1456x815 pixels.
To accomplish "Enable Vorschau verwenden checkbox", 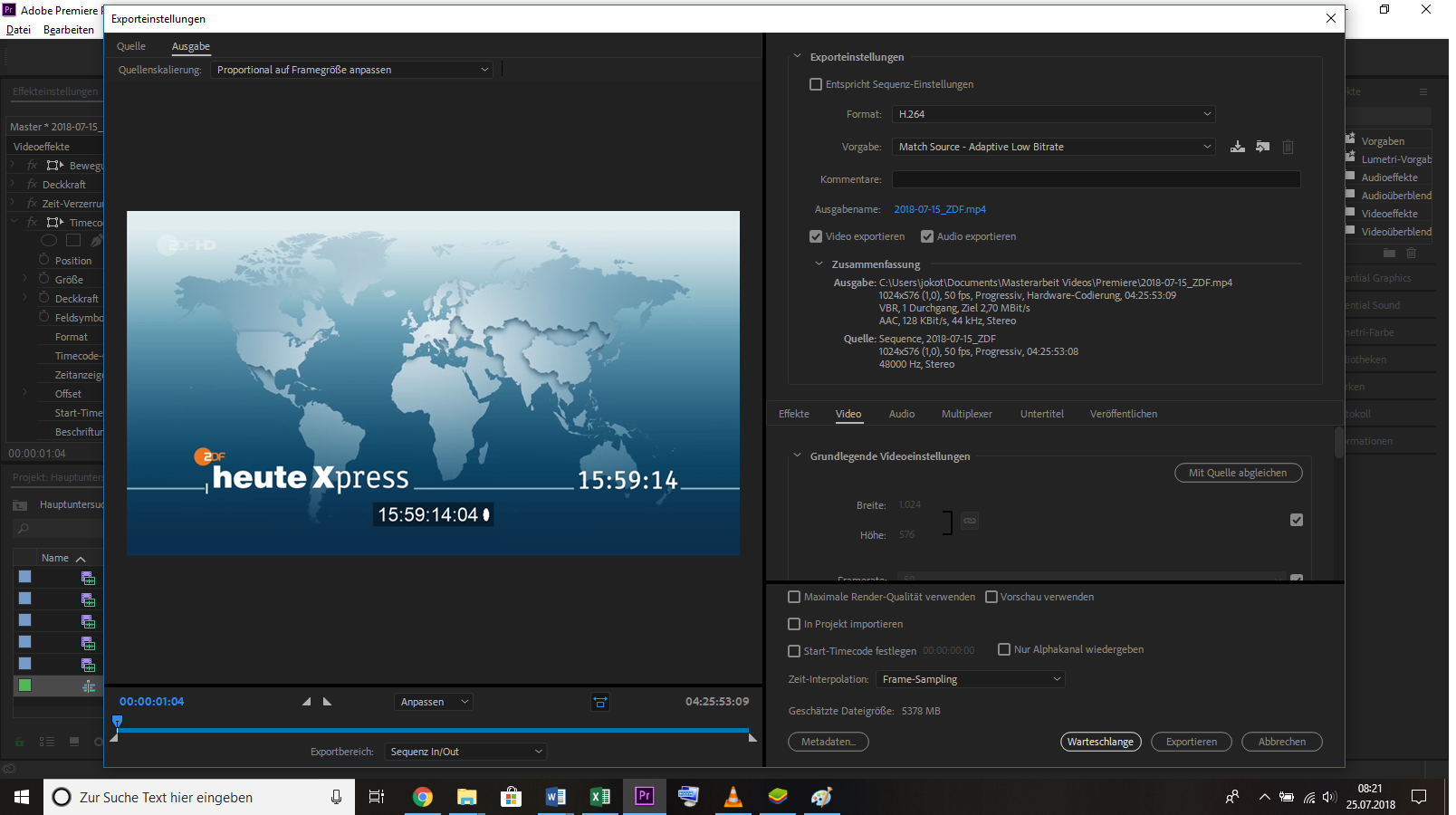I will coord(991,597).
